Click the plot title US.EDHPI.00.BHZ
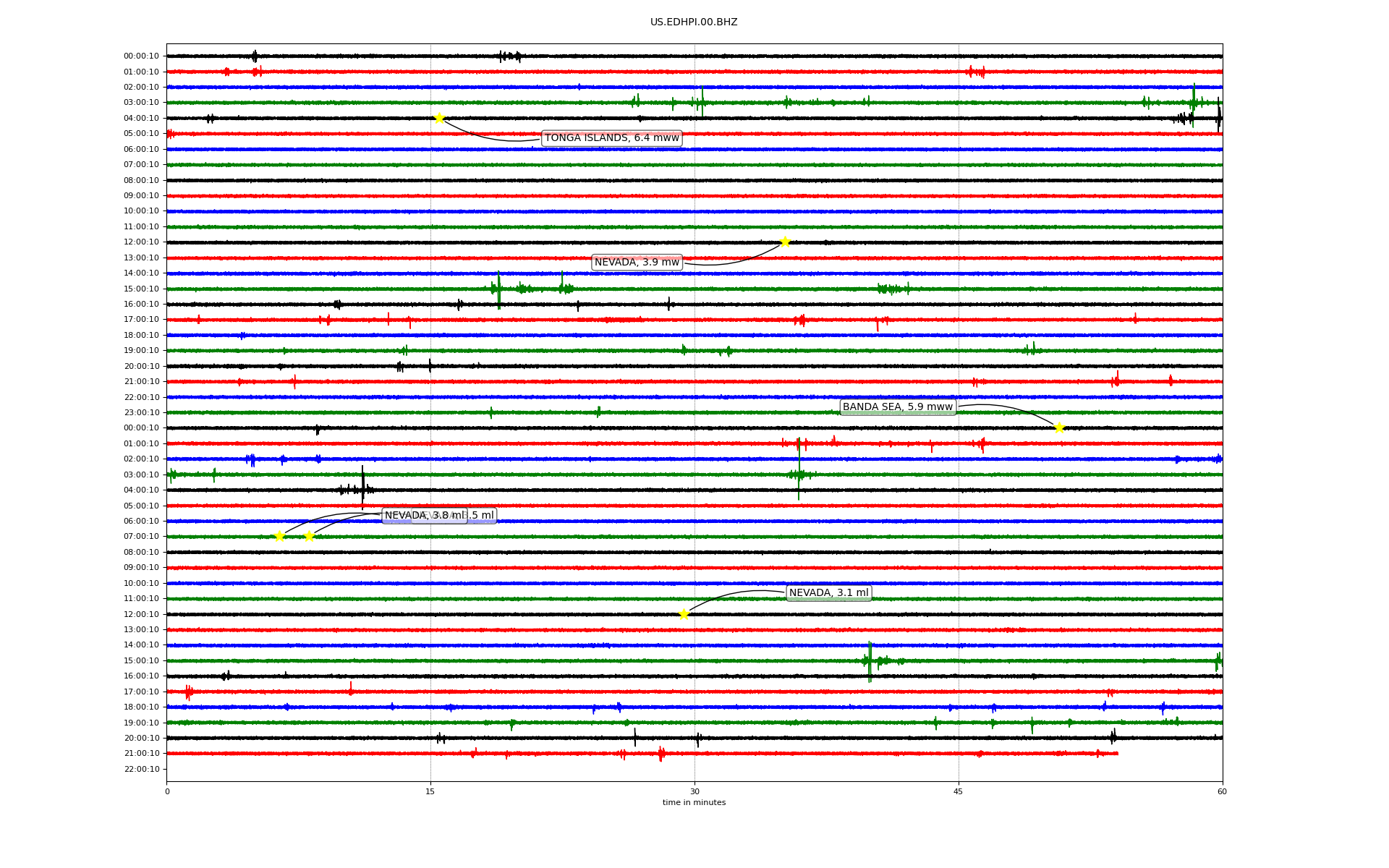 click(694, 22)
